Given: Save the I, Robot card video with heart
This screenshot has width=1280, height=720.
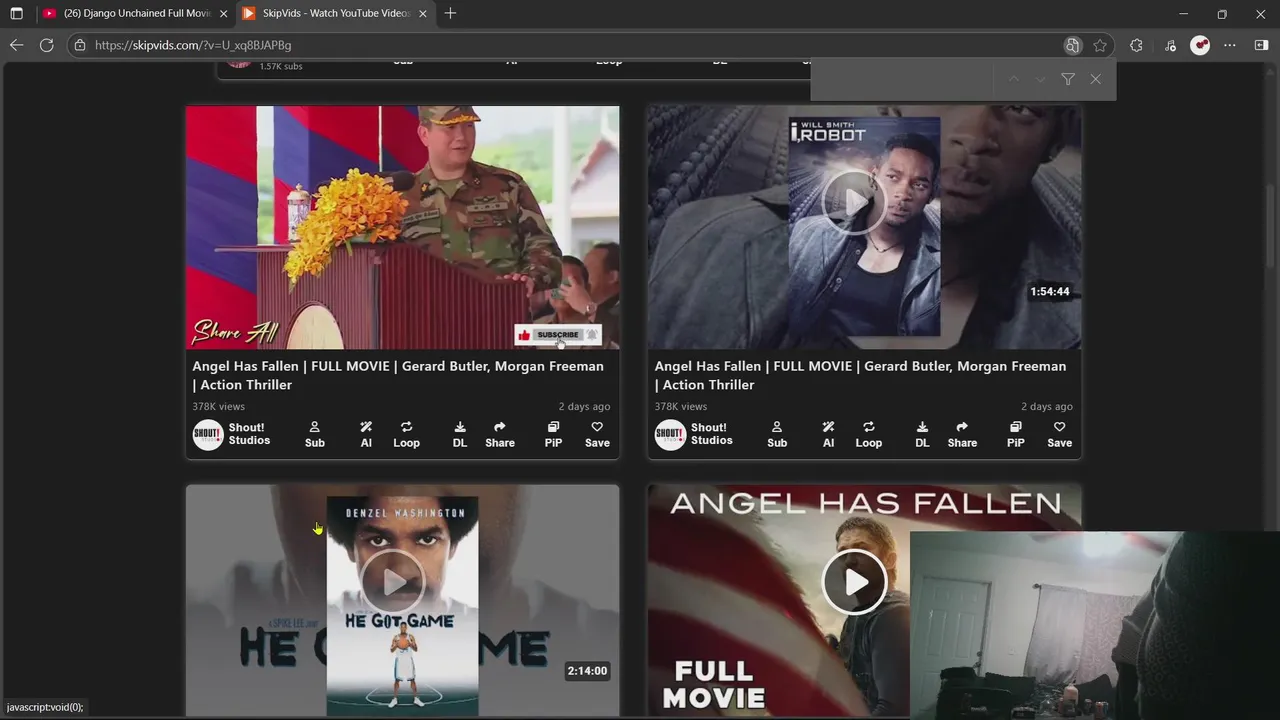Looking at the screenshot, I should pos(1059,435).
